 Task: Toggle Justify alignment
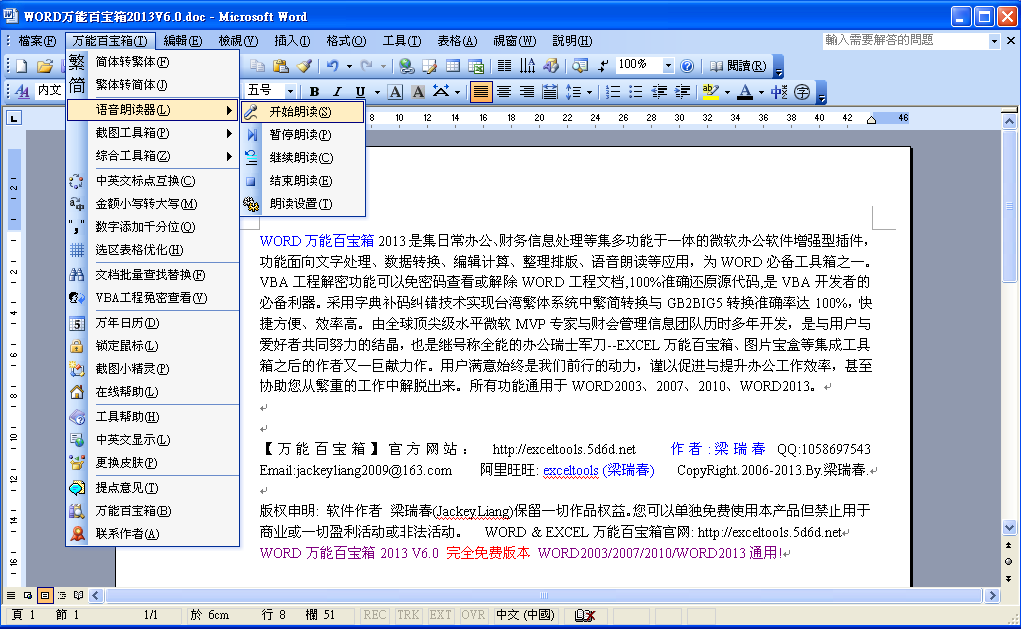click(x=481, y=92)
